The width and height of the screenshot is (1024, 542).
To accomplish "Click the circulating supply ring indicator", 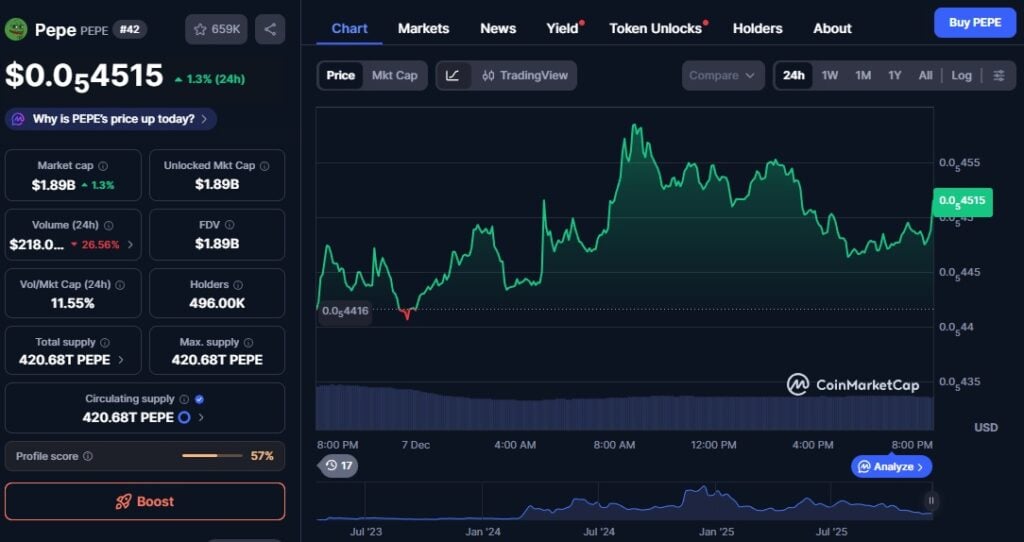I will (184, 417).
